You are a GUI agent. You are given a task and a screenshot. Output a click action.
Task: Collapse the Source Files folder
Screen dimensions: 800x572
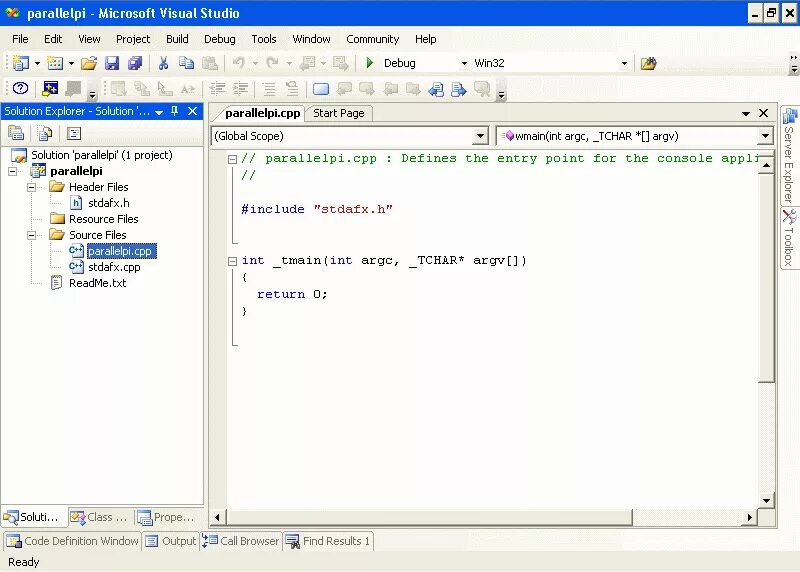32,235
